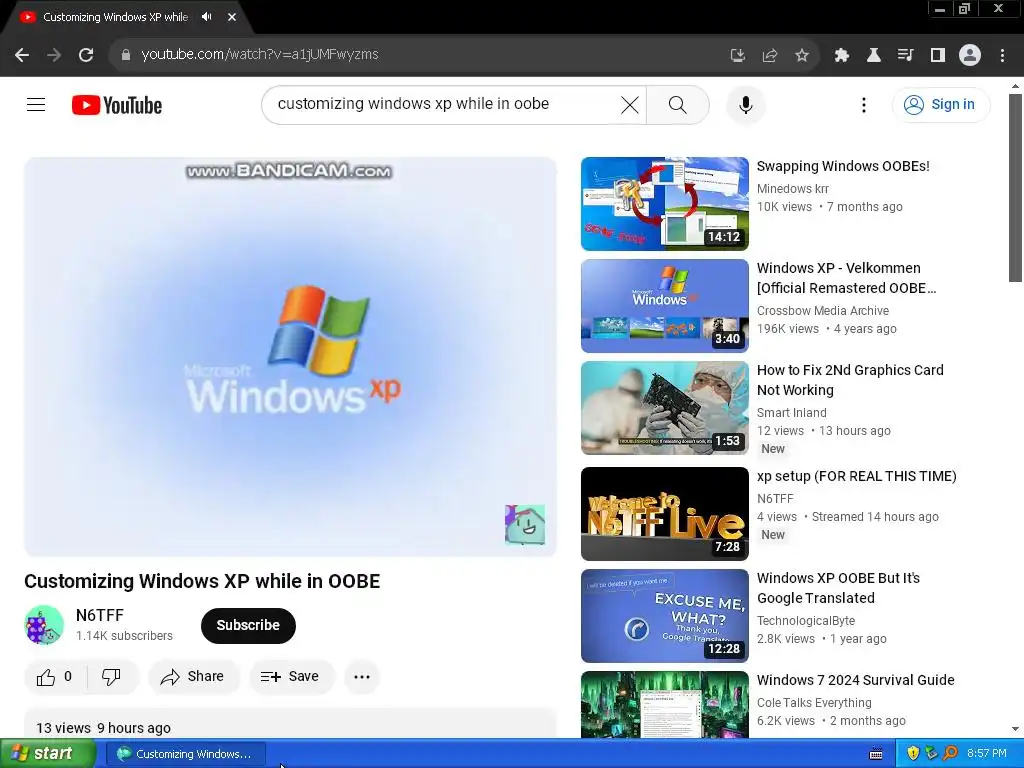Reload the page with the refresh icon

coord(86,55)
